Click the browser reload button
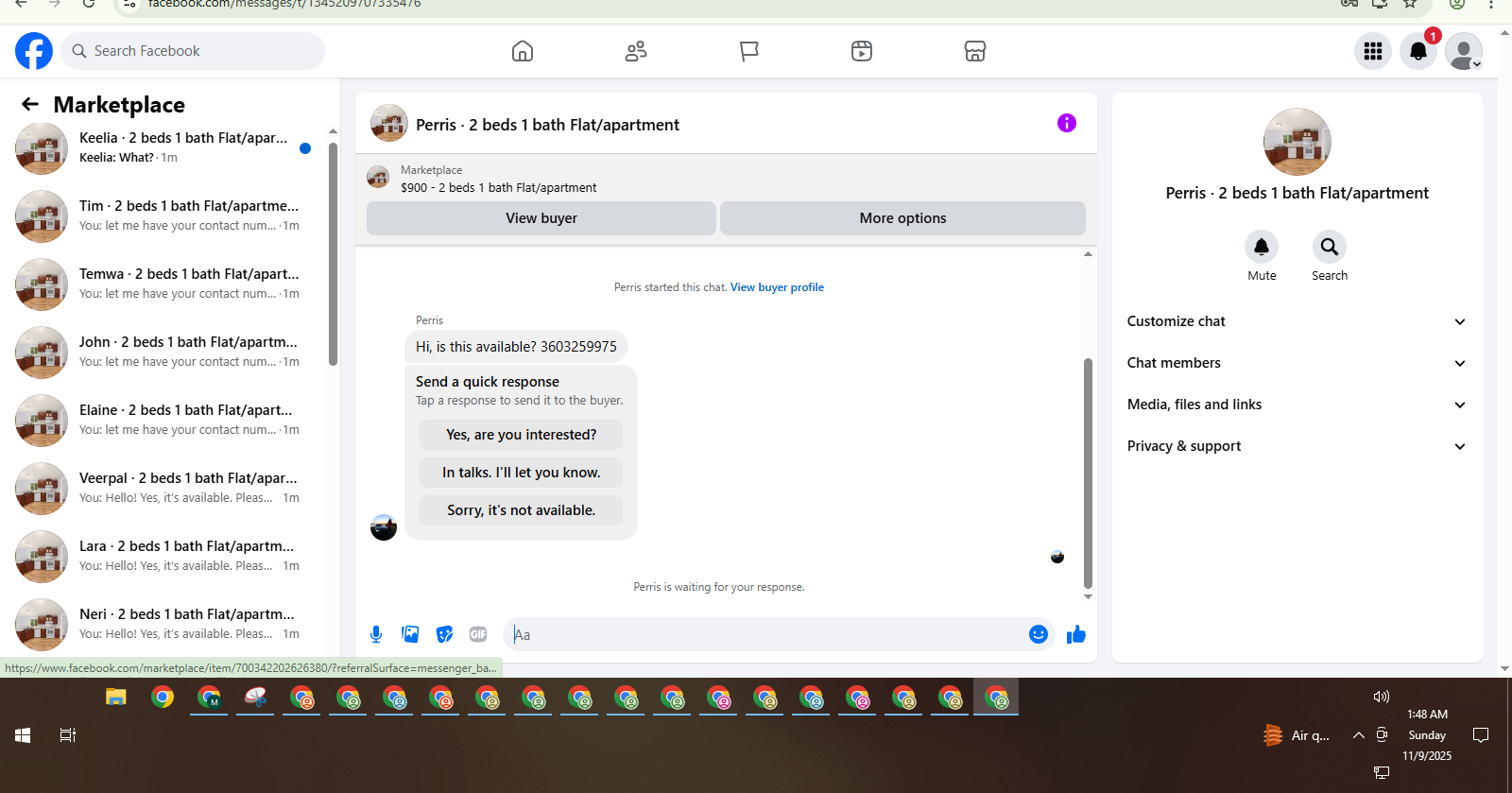Screen dimensions: 1512x793 point(89,4)
